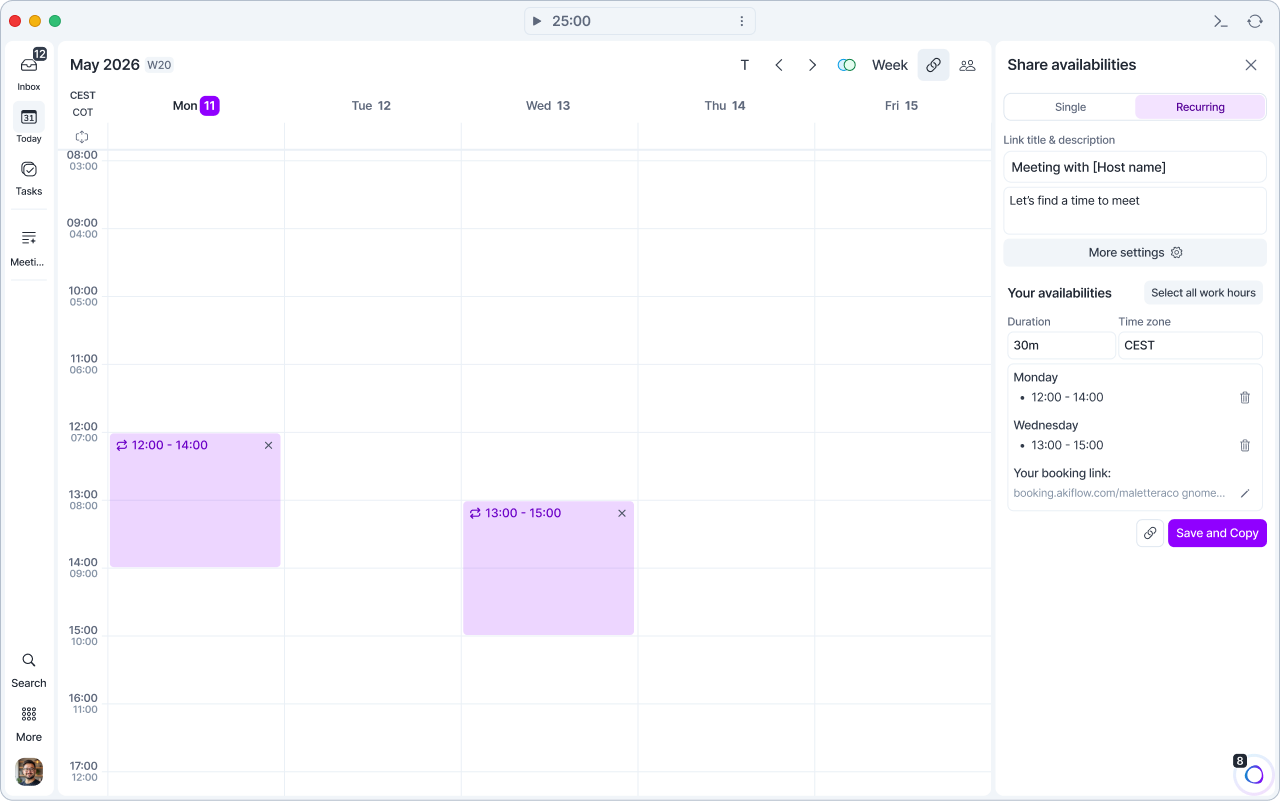Close the Share availabilities panel
Screen dimensions: 1280x801
(x=1251, y=65)
